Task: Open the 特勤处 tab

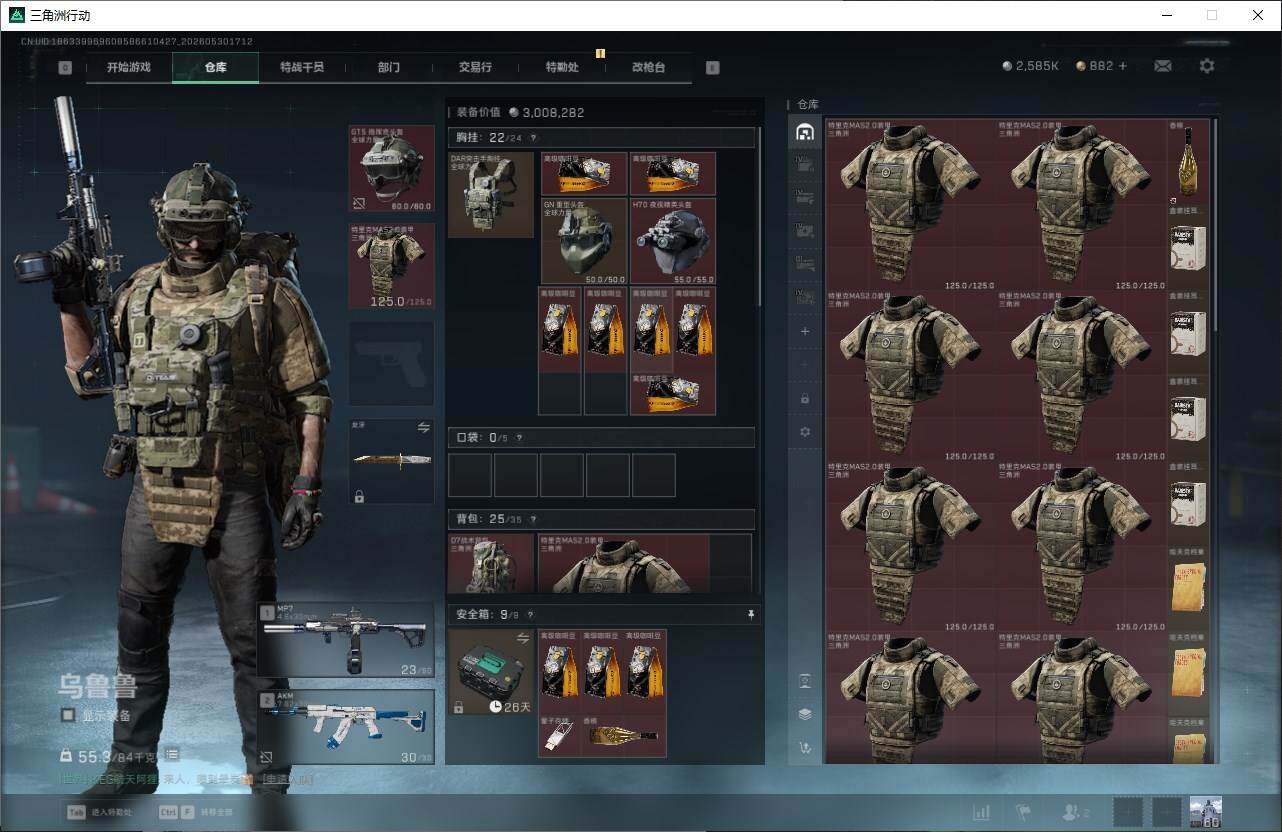Action: [561, 67]
